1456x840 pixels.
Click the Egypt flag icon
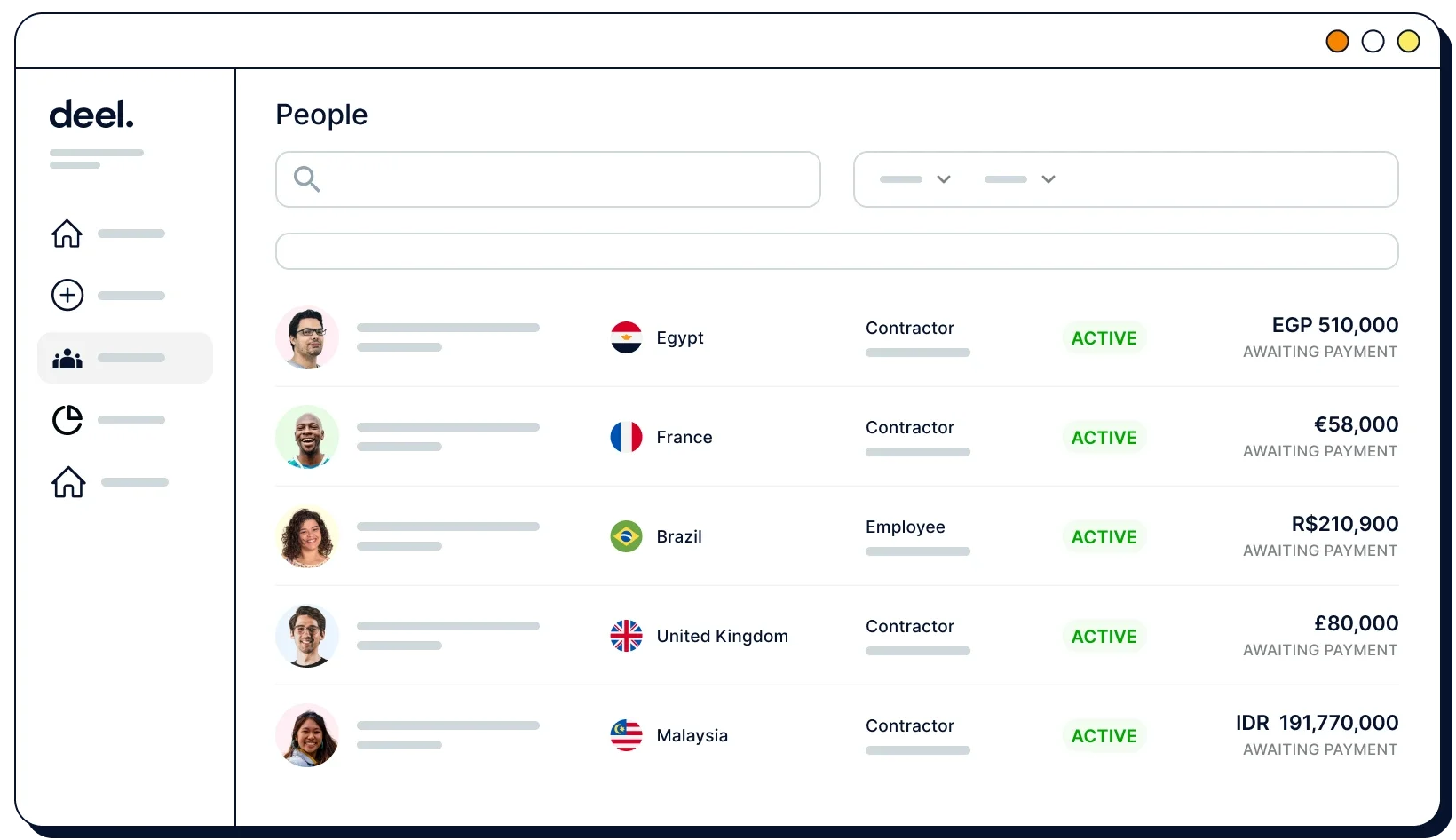[x=627, y=337]
